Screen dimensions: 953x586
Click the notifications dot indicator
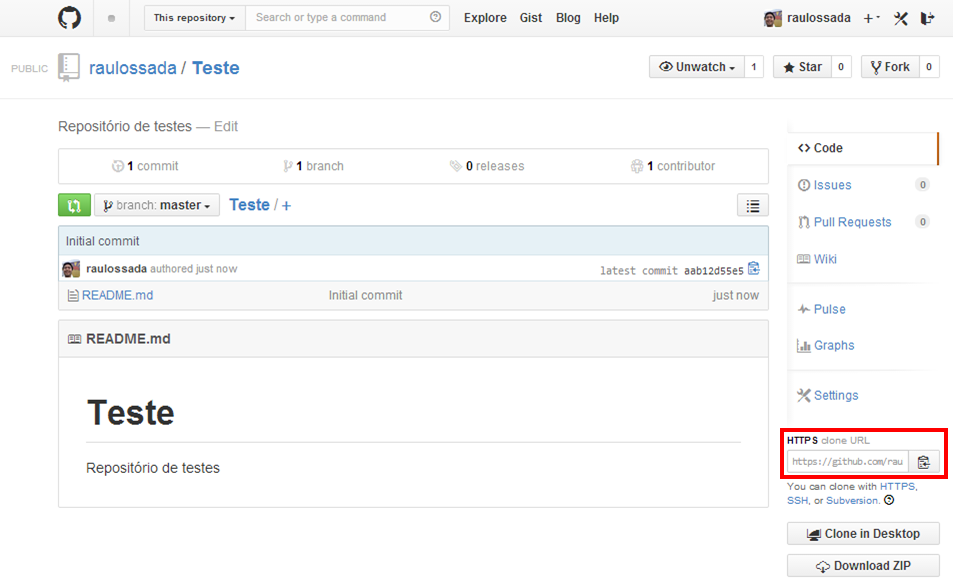[111, 18]
